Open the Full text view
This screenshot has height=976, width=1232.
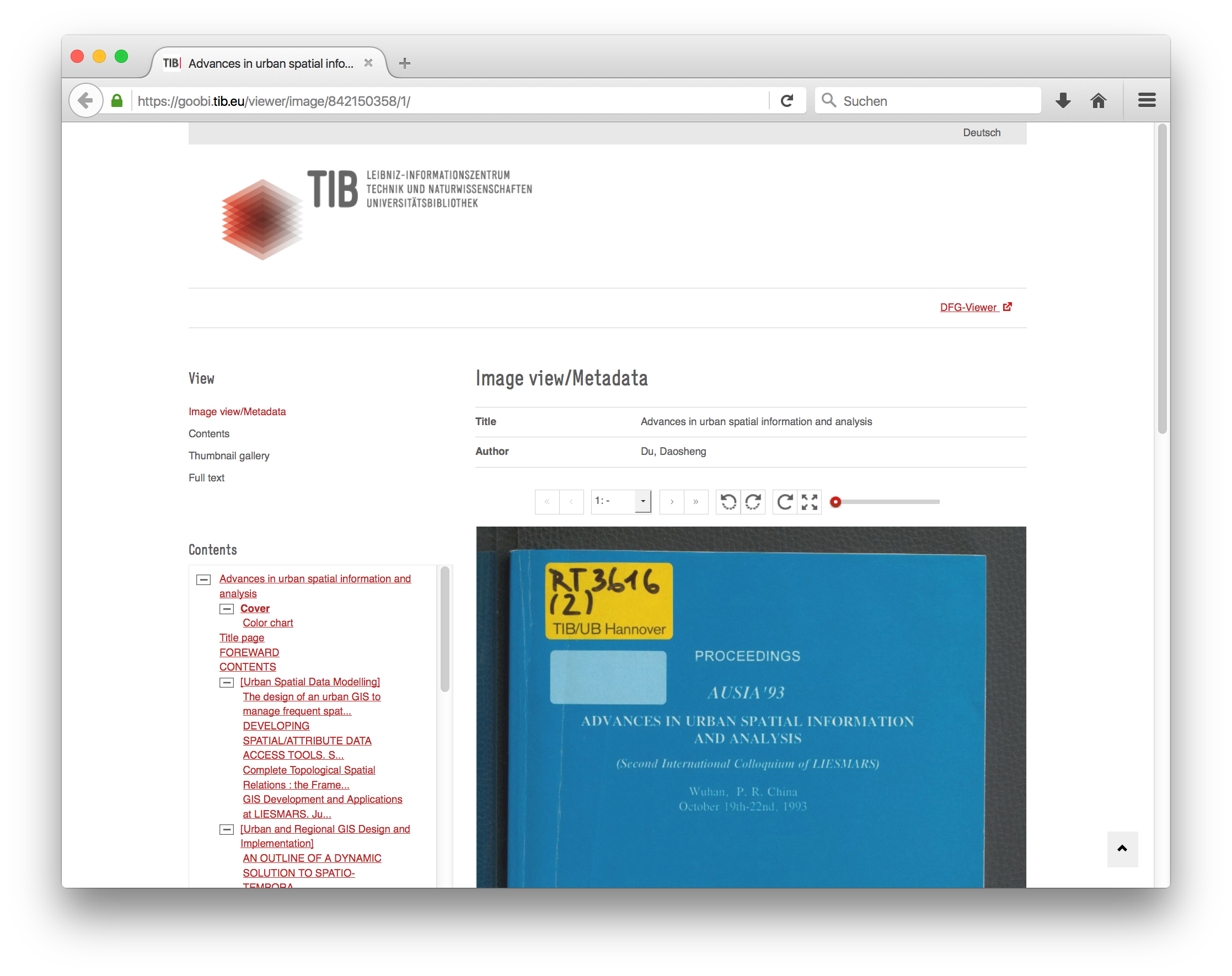click(x=206, y=478)
